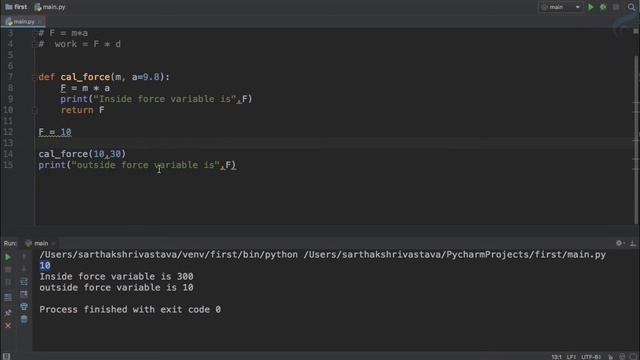640x360 pixels.
Task: Click 'outside force variable is 10' output line
Action: coord(116,288)
